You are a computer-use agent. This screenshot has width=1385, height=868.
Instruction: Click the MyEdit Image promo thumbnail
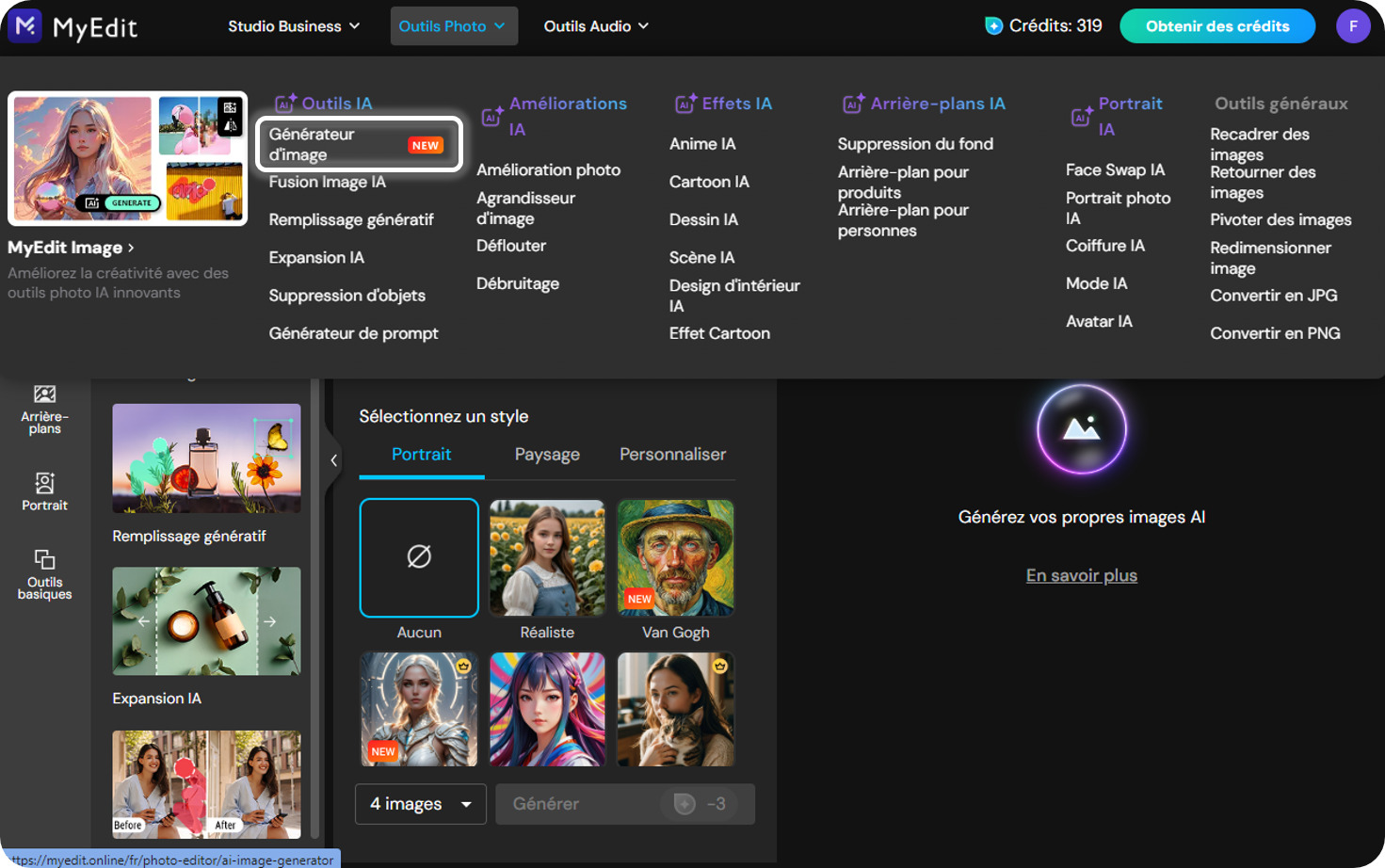point(127,158)
